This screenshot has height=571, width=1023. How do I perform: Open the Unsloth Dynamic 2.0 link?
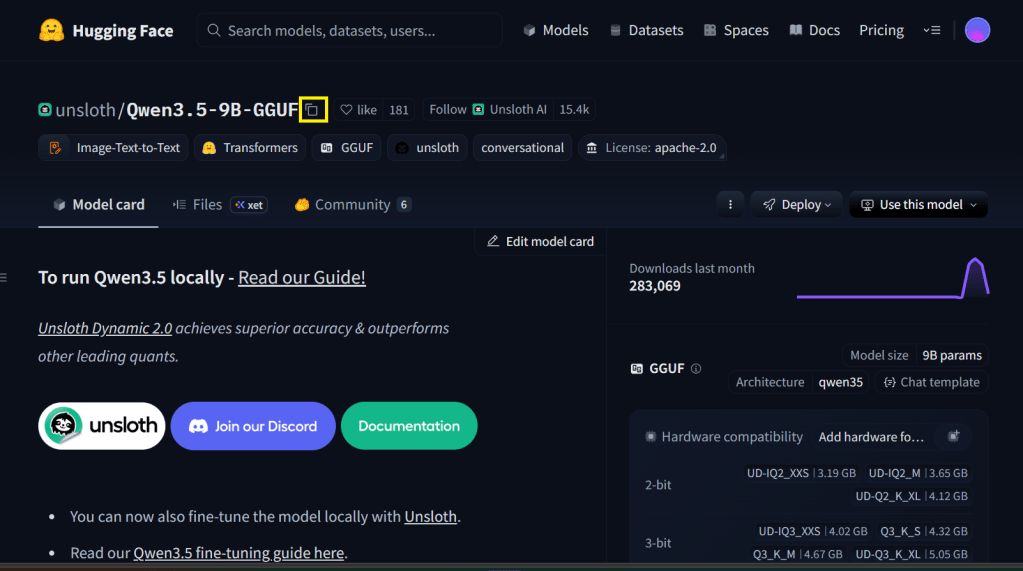click(105, 328)
